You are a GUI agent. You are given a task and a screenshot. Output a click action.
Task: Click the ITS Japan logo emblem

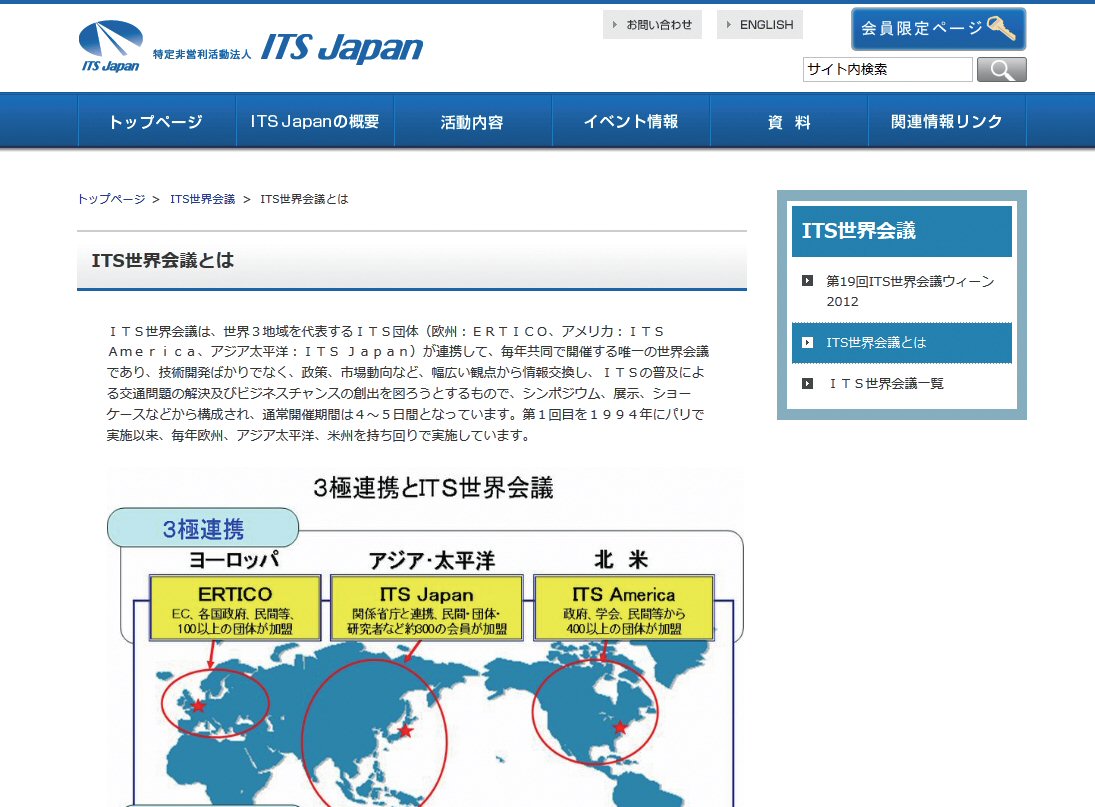pos(111,45)
